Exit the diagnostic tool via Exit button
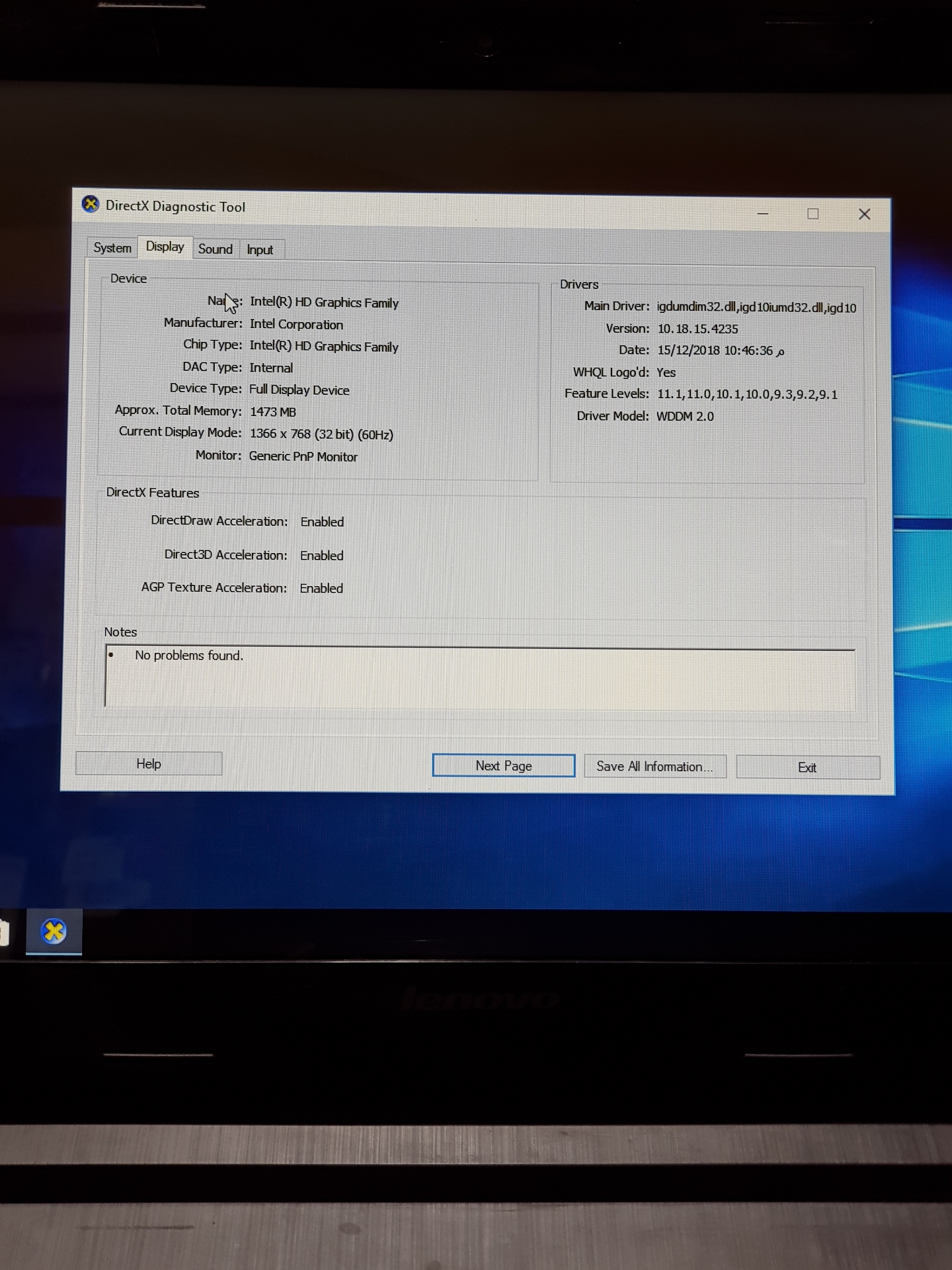The height and width of the screenshot is (1270, 952). 807,767
